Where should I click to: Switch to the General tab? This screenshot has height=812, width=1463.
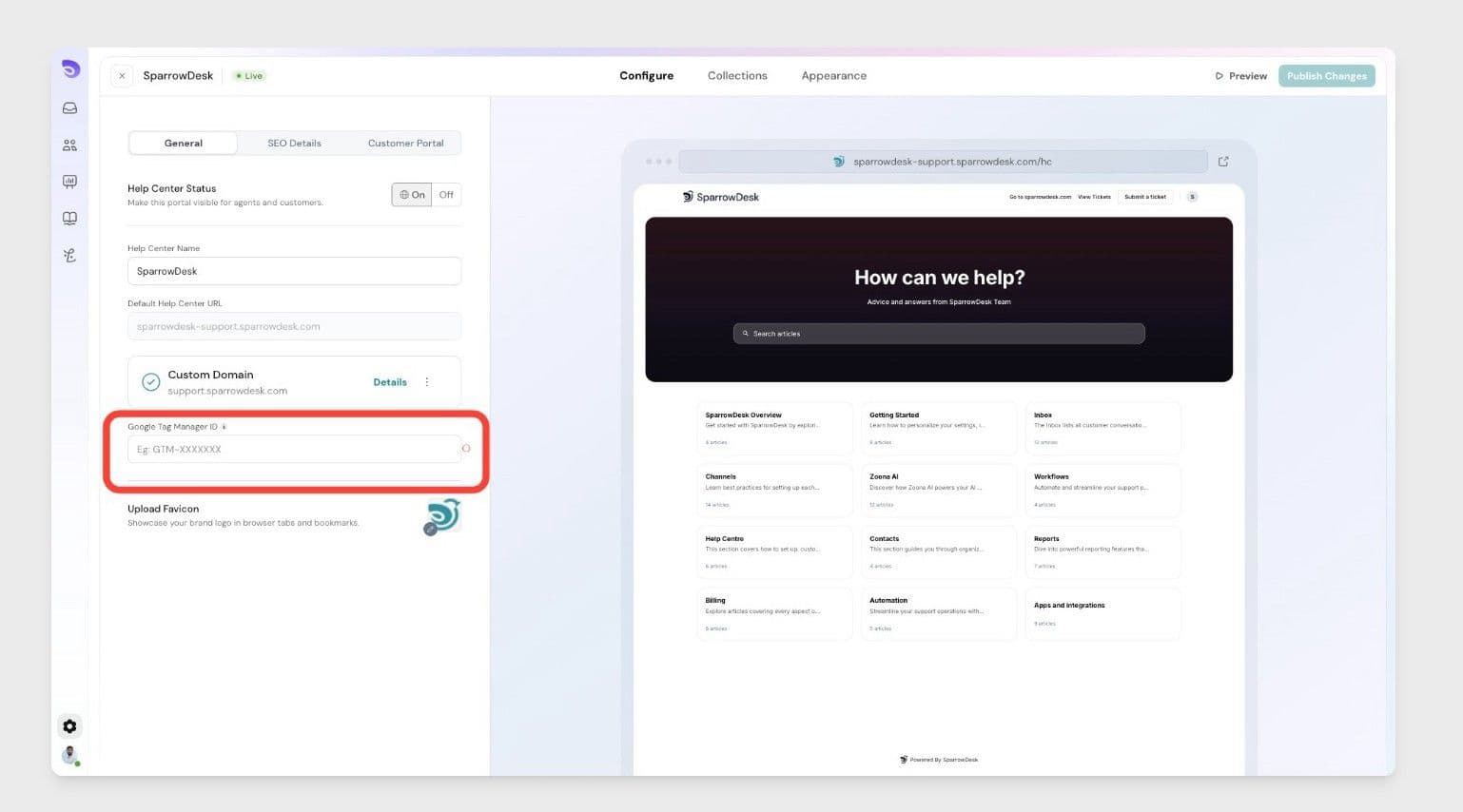(184, 144)
